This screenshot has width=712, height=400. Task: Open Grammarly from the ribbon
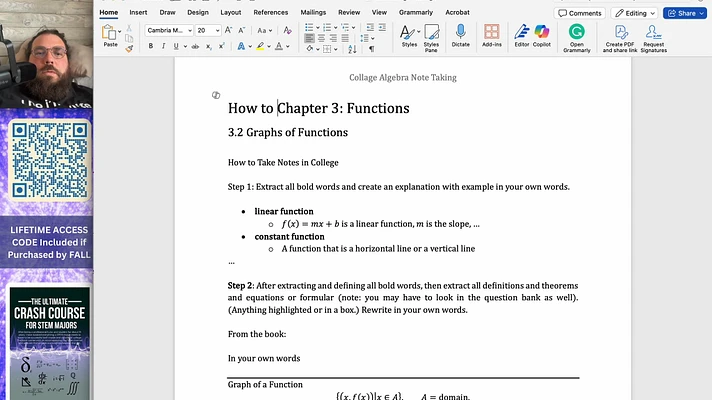coord(577,38)
